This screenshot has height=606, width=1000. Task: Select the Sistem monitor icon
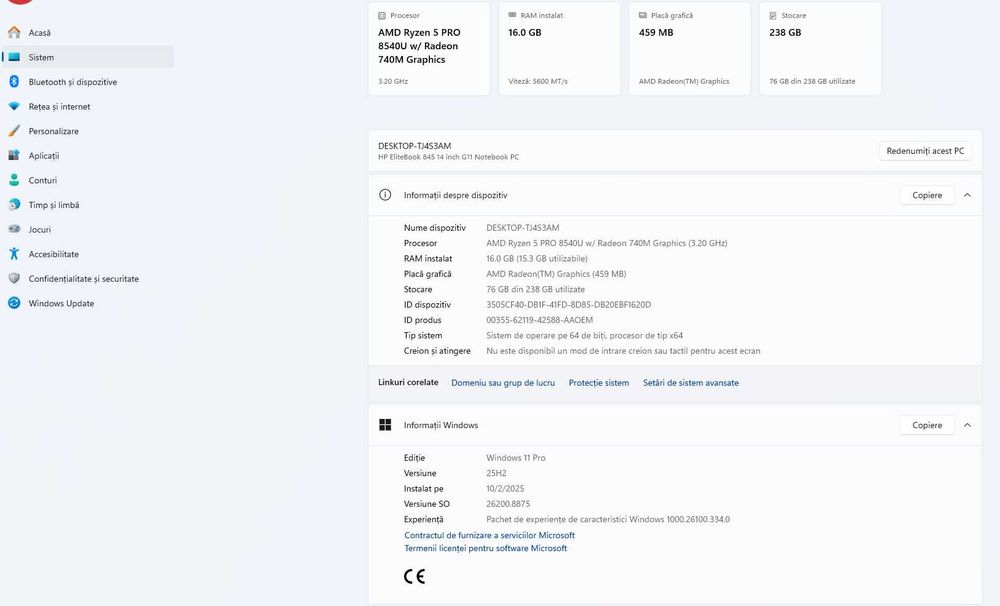[x=14, y=57]
